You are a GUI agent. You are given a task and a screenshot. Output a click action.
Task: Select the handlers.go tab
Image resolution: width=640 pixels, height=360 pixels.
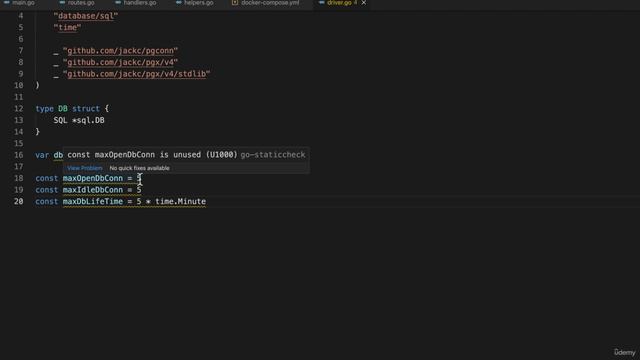140,3
